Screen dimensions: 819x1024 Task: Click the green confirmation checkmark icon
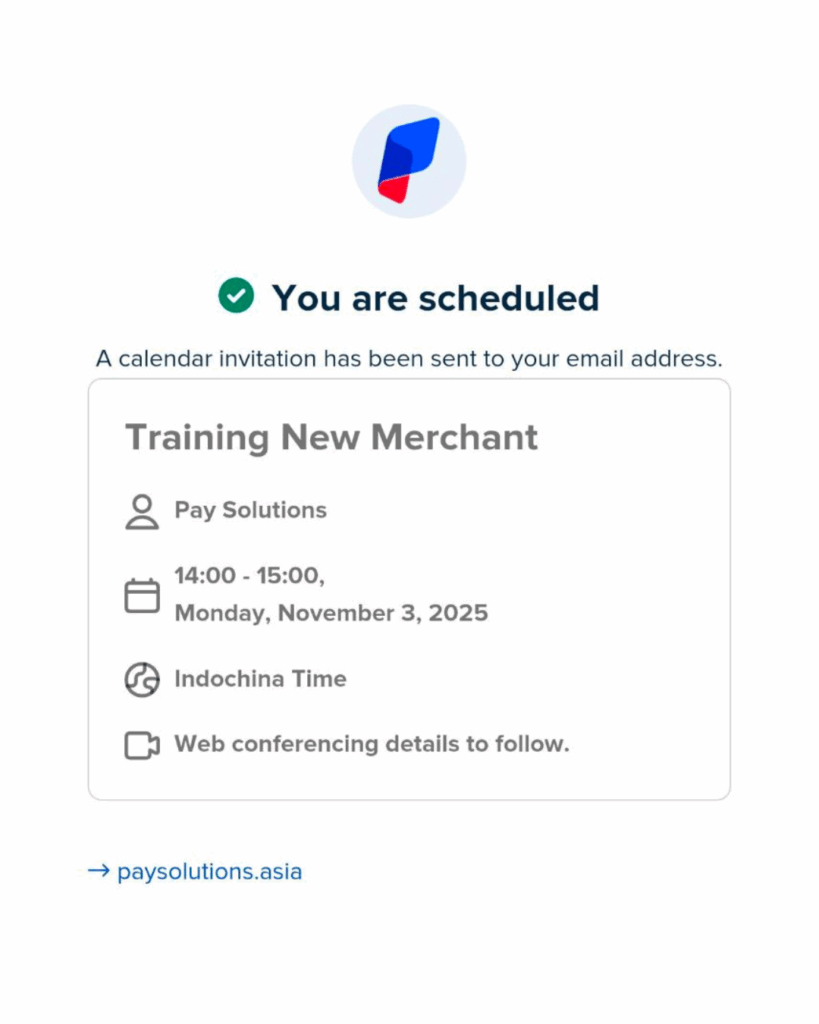coord(236,296)
